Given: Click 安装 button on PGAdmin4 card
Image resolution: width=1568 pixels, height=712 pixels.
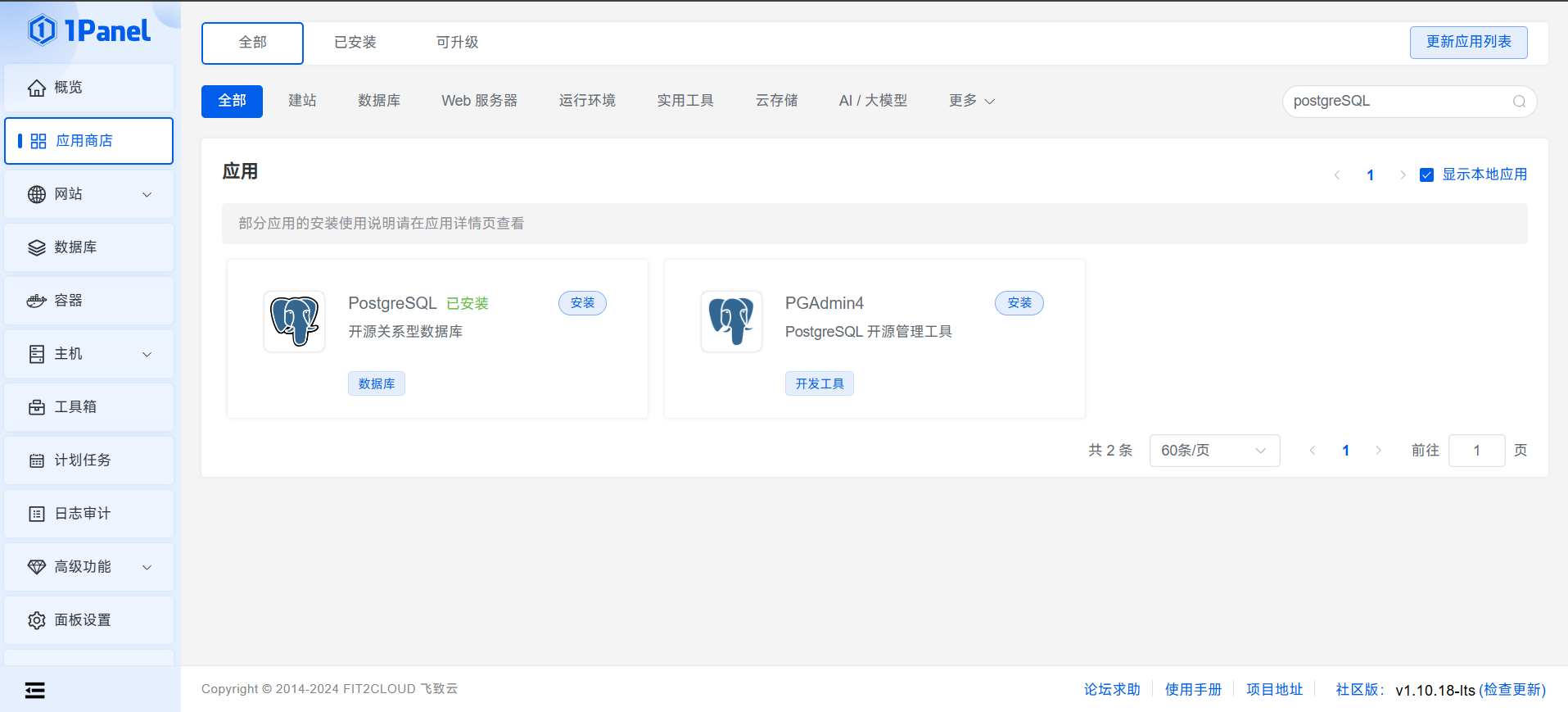Looking at the screenshot, I should click(x=1019, y=303).
